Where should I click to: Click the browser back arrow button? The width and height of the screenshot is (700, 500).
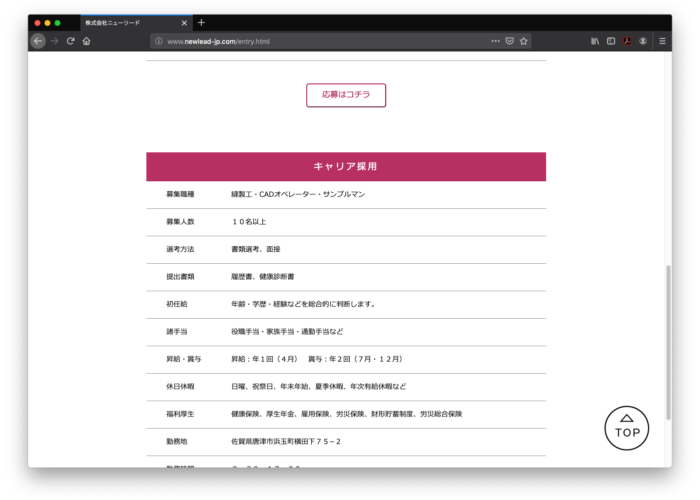pyautogui.click(x=38, y=41)
